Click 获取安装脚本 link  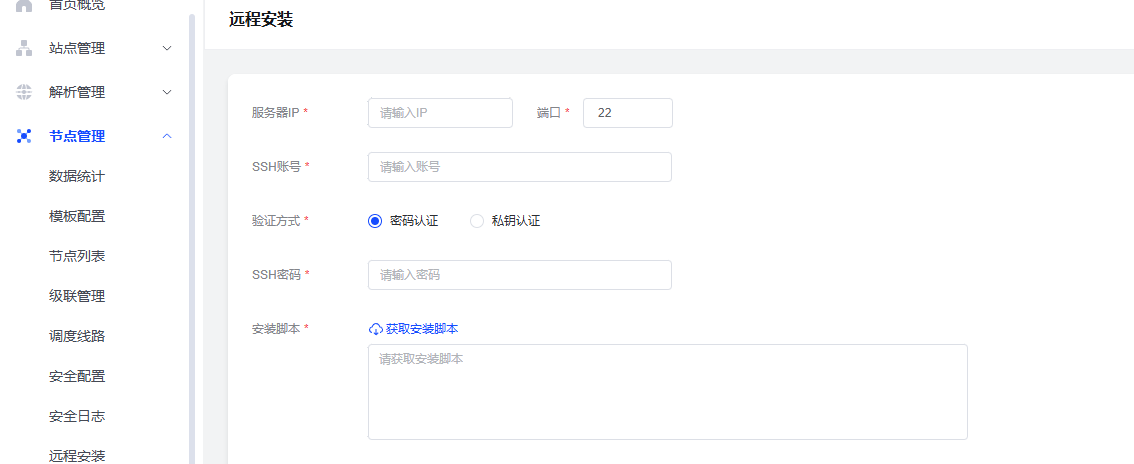click(x=422, y=329)
